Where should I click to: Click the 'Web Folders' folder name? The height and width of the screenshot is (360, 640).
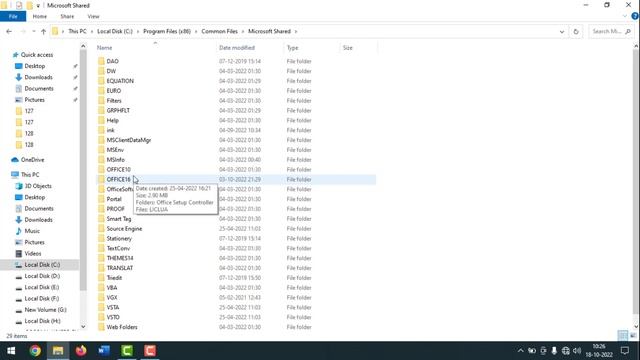(122, 327)
